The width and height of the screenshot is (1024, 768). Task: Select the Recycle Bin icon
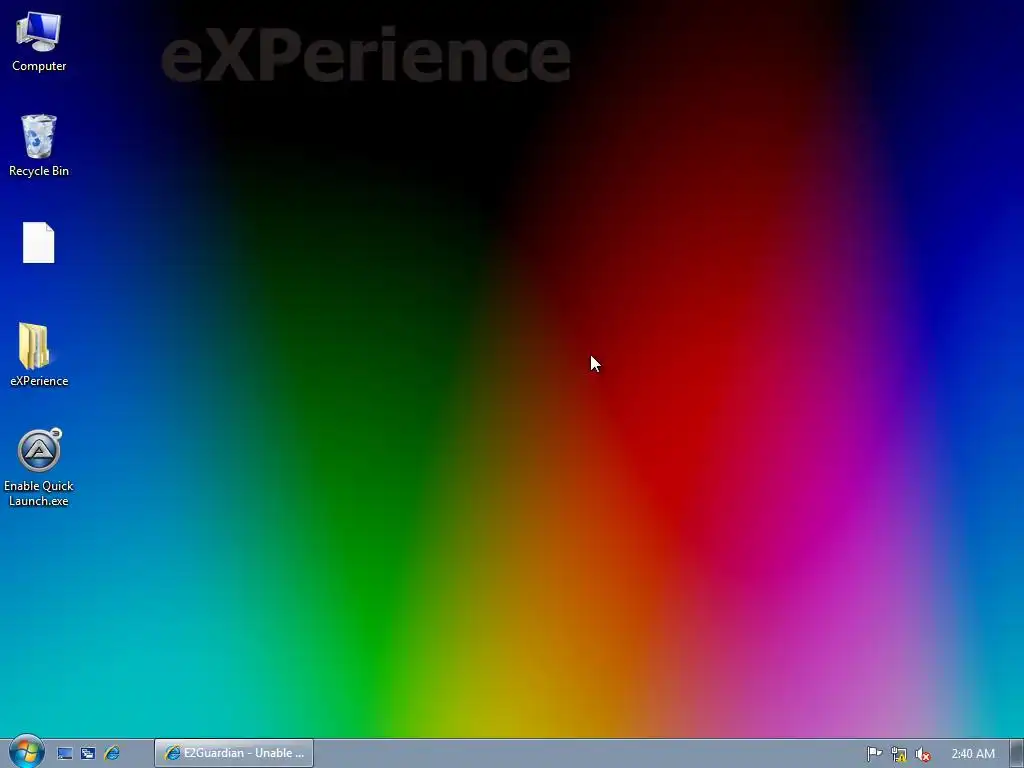[39, 146]
